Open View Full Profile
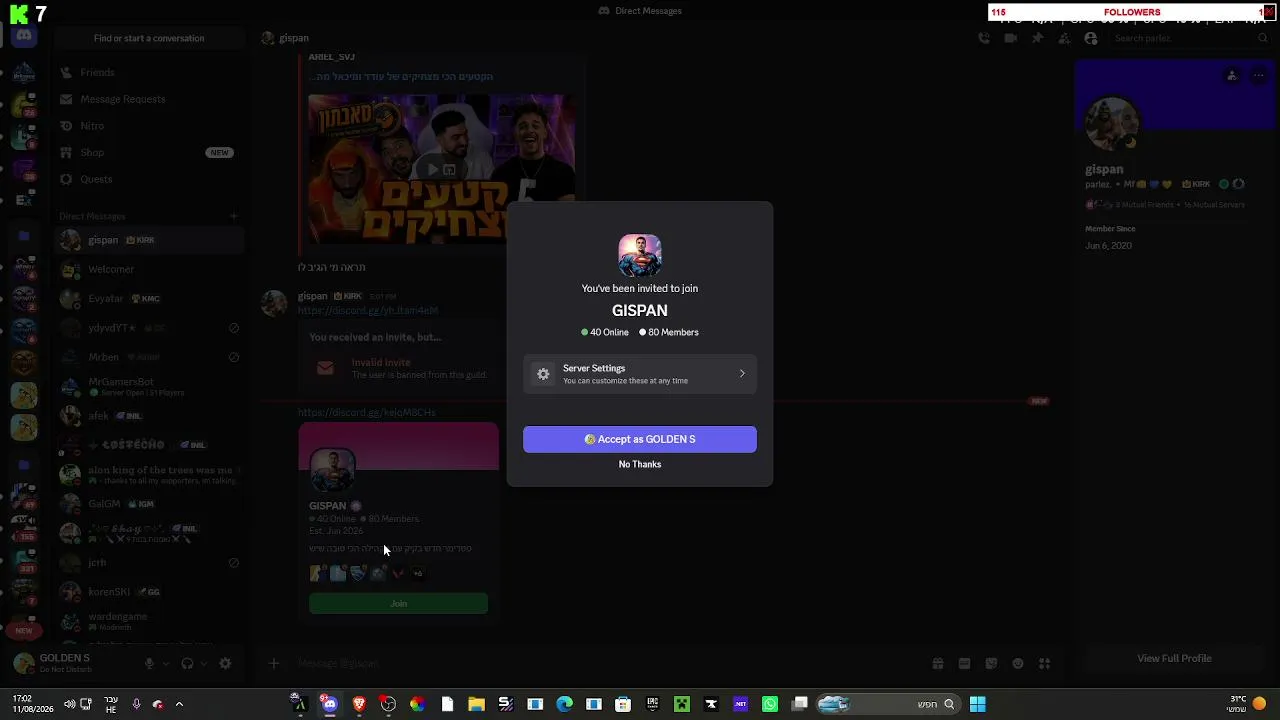 [1174, 658]
